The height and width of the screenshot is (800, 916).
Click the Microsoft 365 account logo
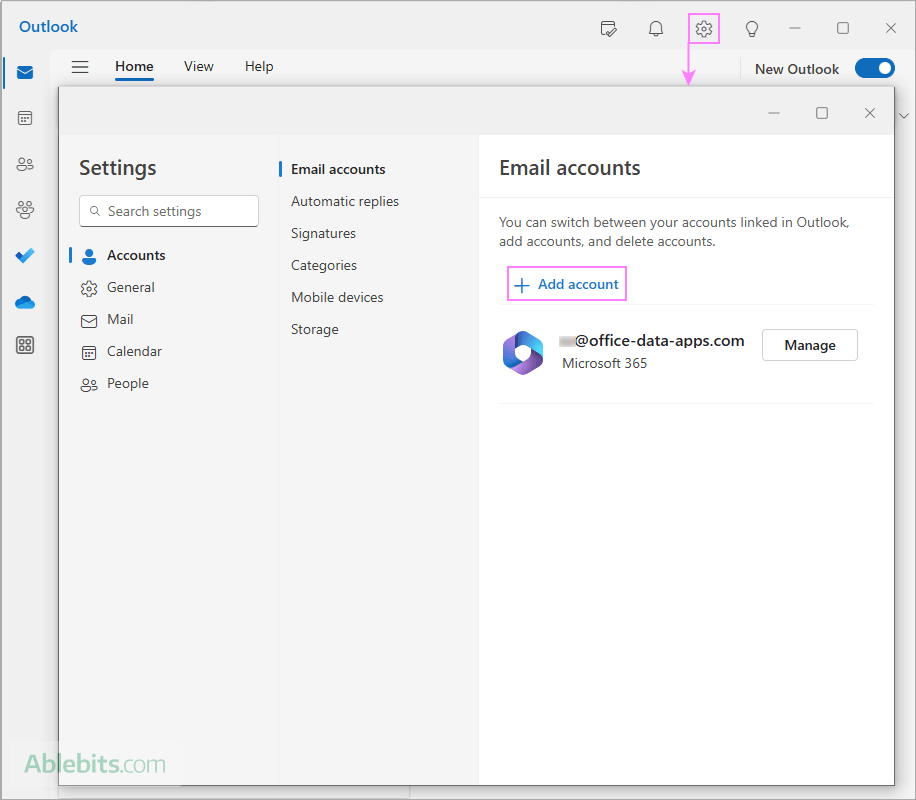coord(523,352)
